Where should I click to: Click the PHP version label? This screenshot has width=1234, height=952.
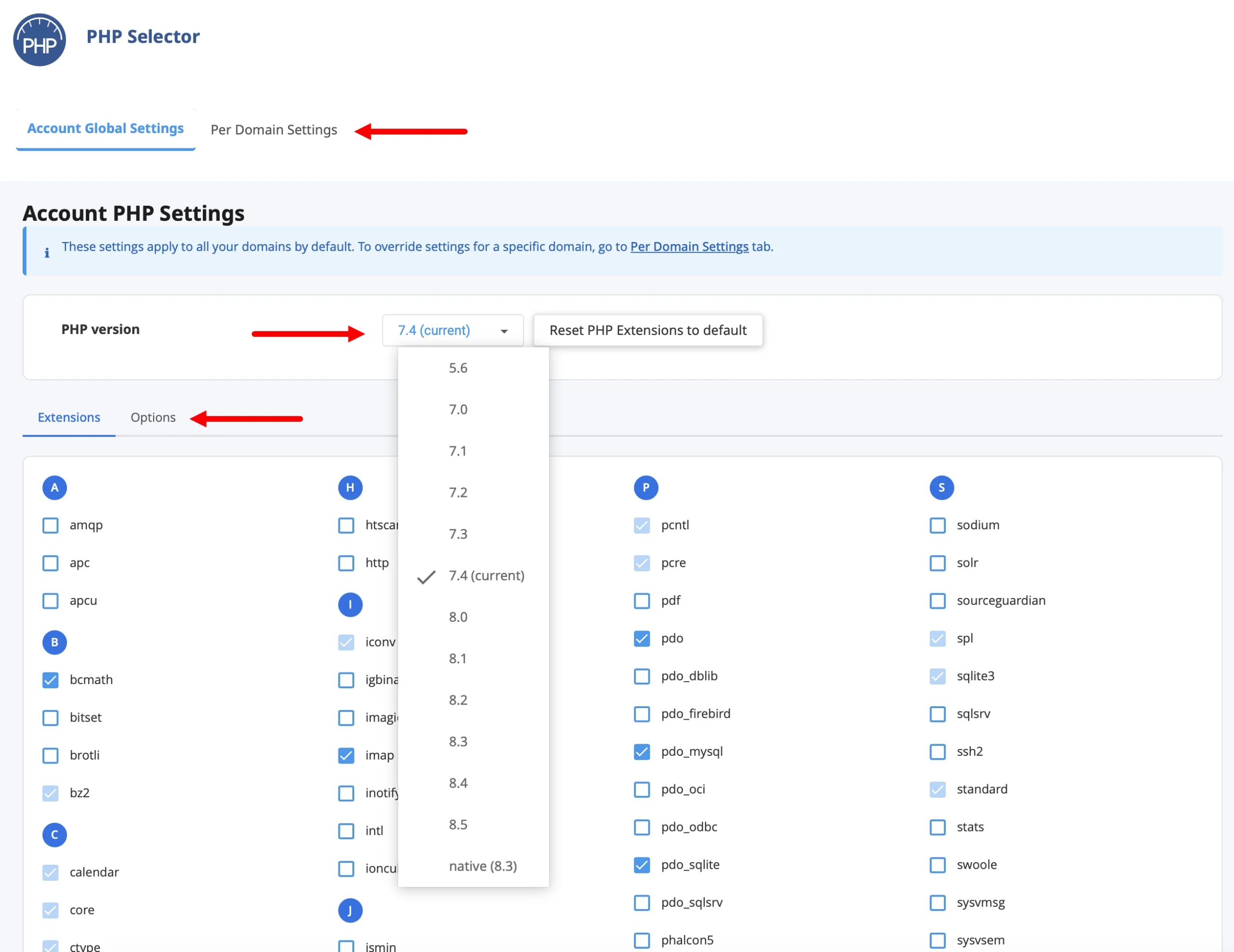(101, 329)
